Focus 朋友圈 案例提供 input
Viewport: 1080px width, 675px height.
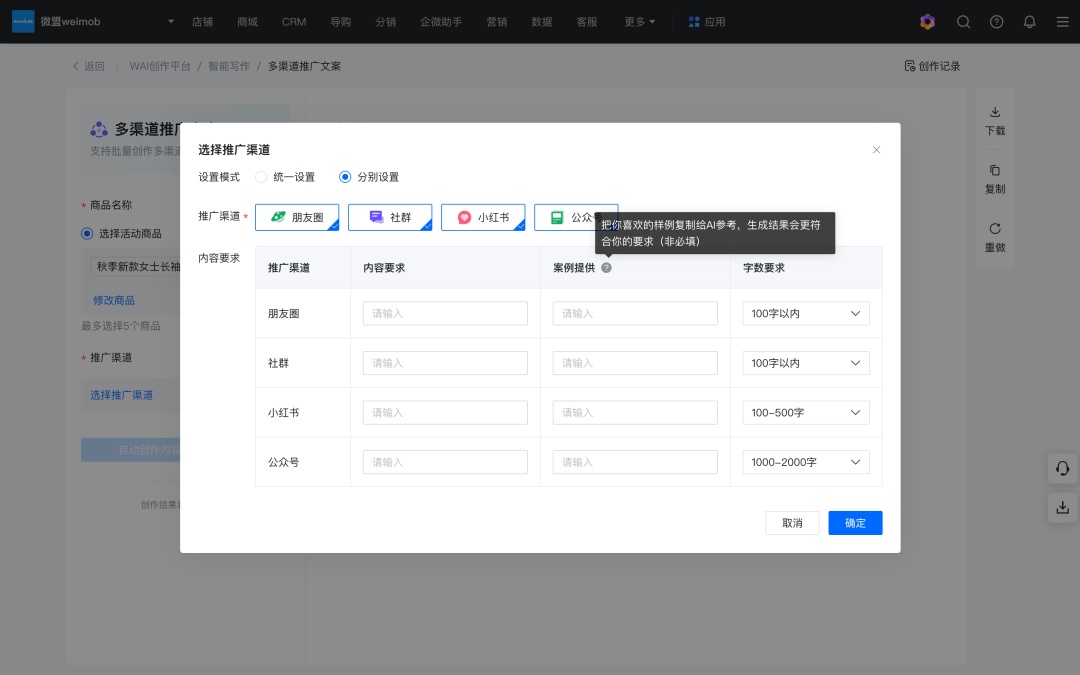point(635,313)
